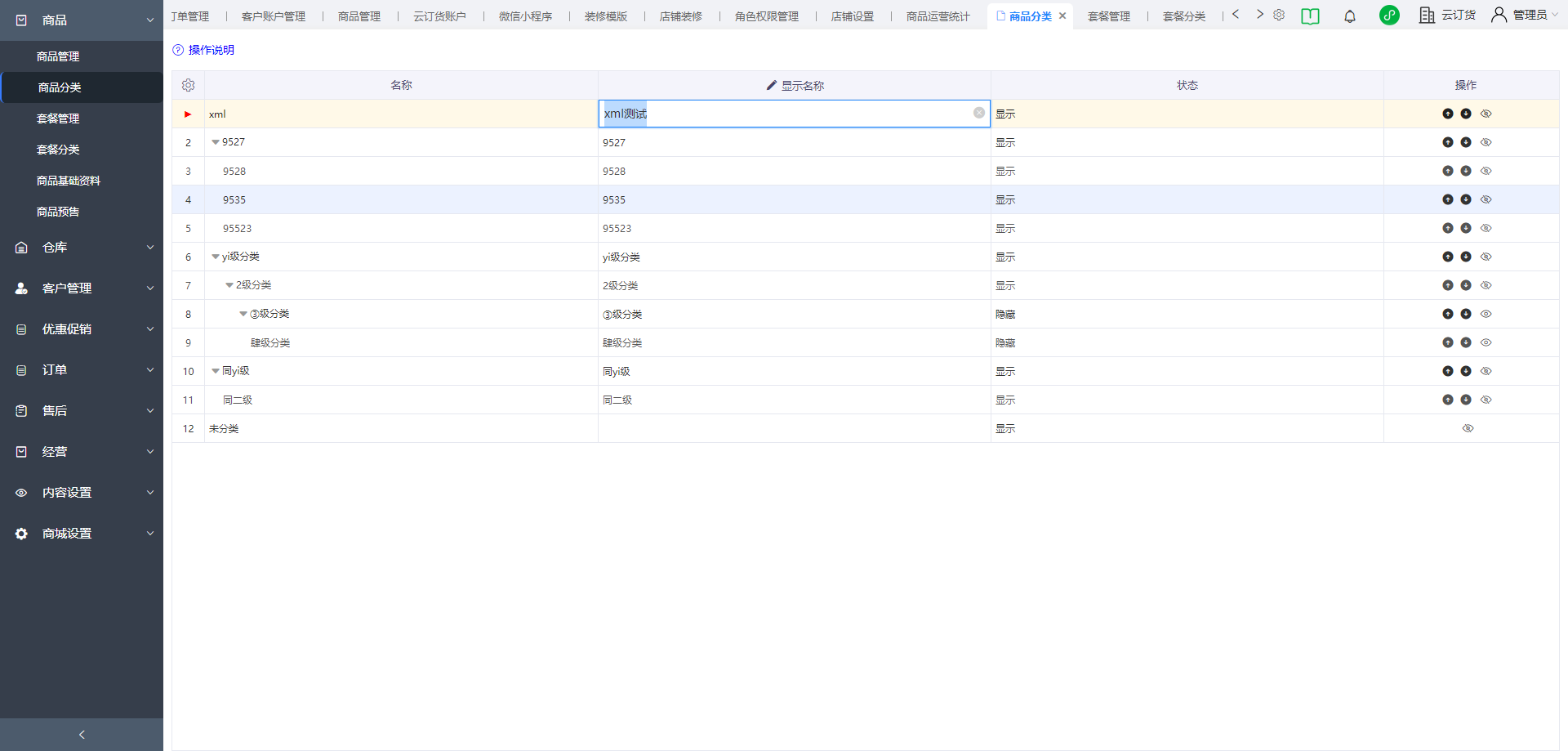Open the notification bell

click(x=1350, y=16)
